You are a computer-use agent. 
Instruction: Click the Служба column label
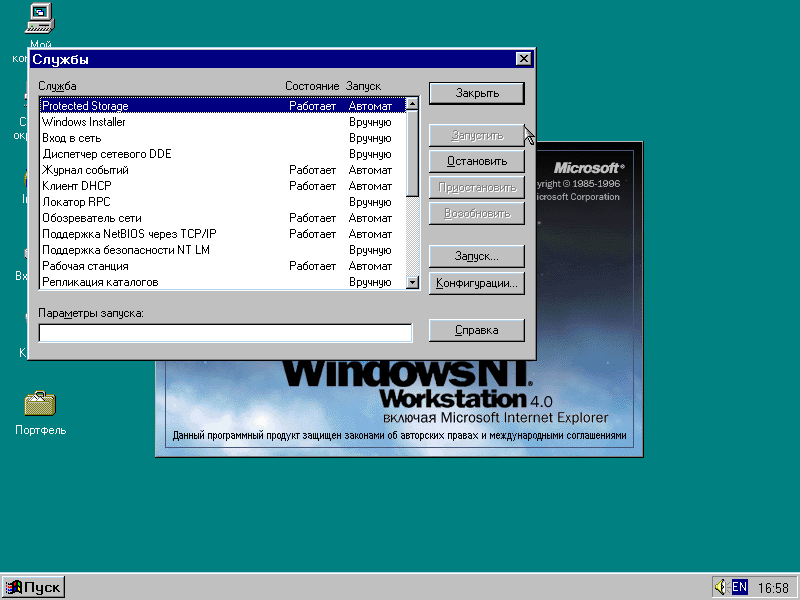tap(57, 86)
